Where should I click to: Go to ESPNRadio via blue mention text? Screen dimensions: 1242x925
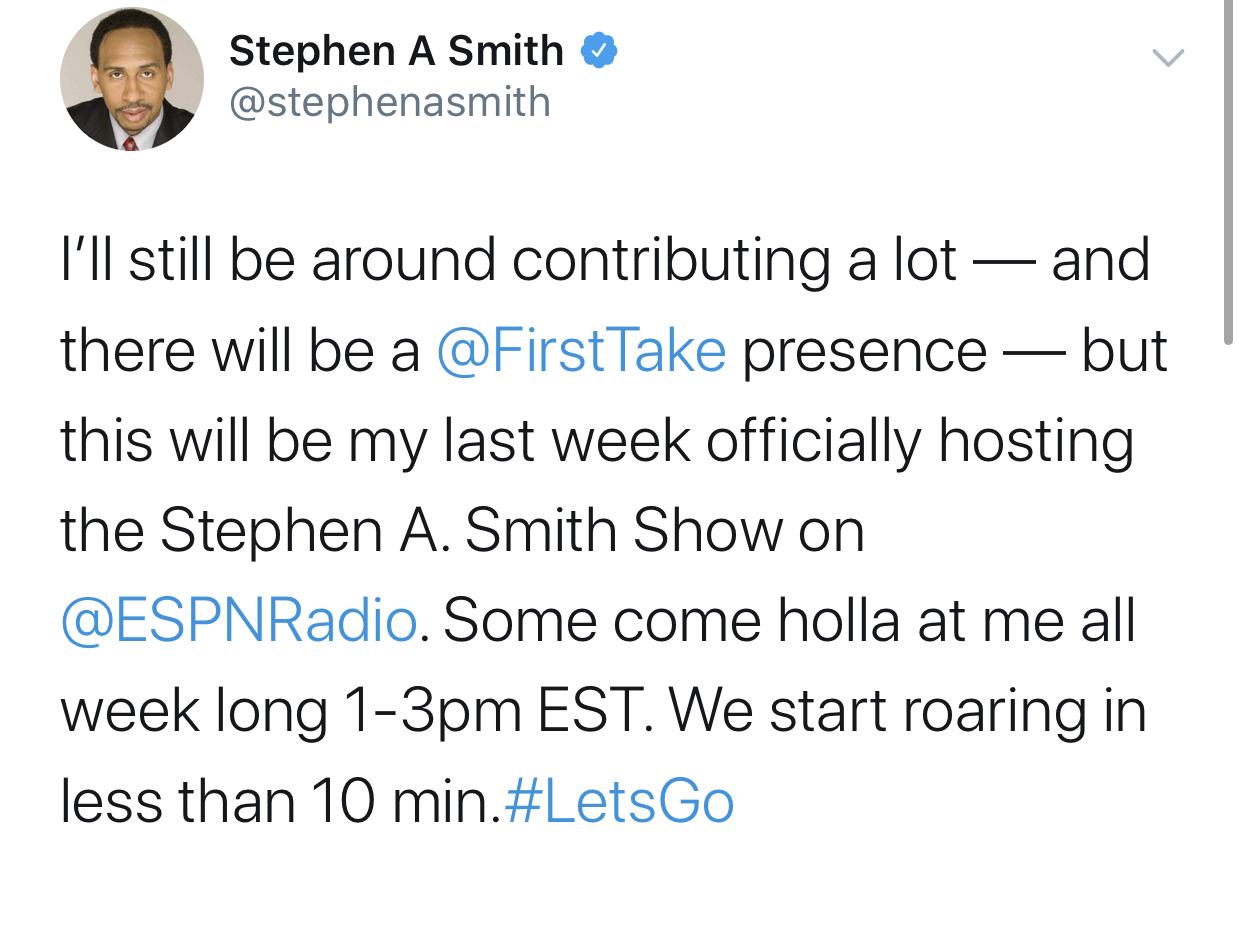pos(239,620)
